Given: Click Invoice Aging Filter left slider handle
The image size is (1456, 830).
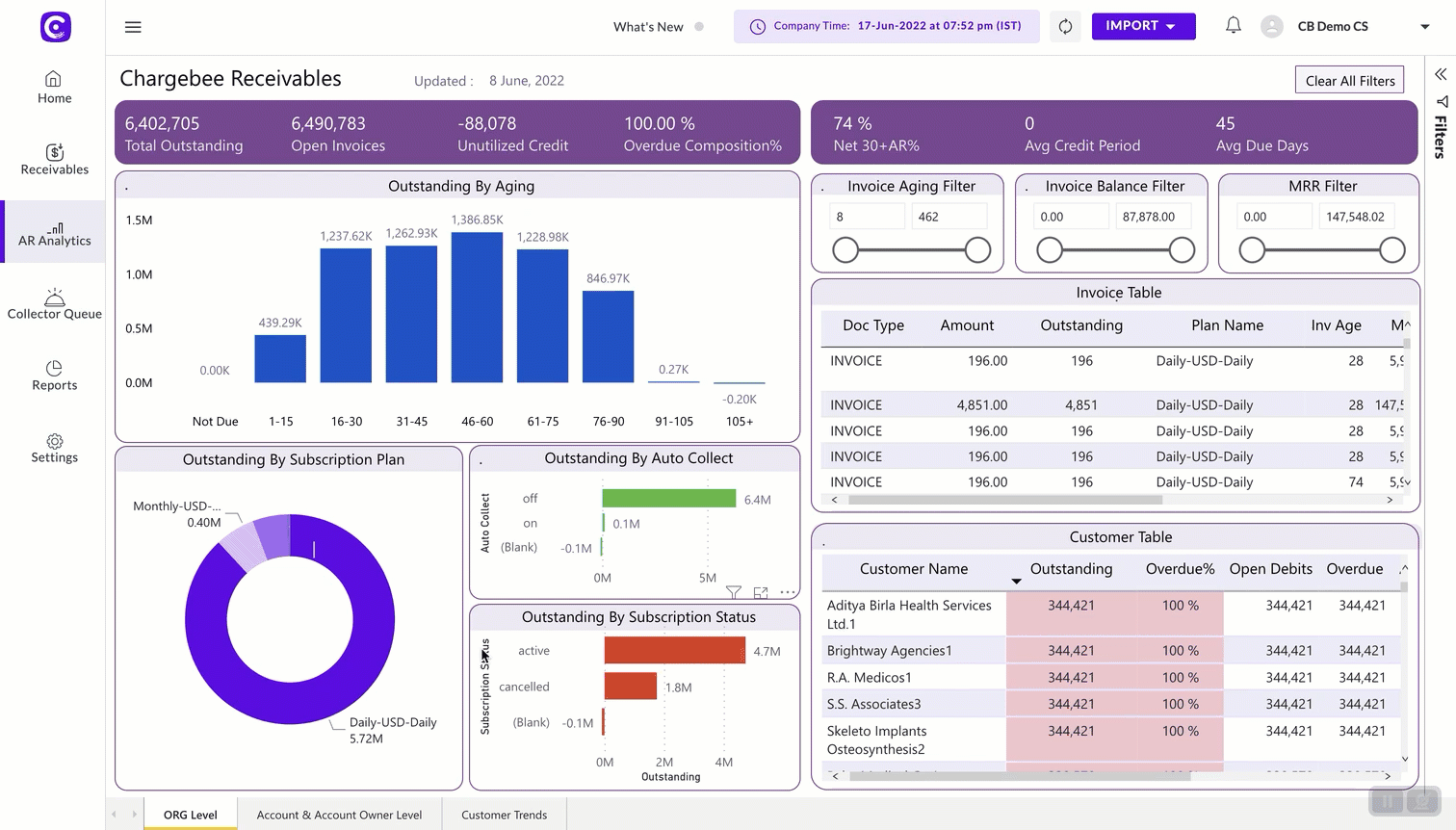Looking at the screenshot, I should [845, 250].
